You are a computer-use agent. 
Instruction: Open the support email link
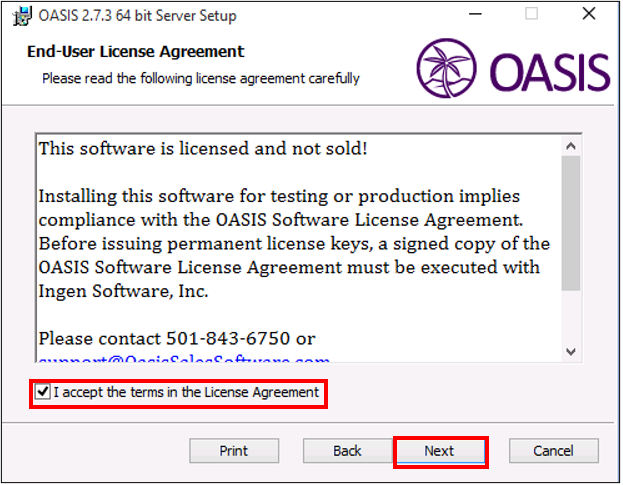(184, 359)
